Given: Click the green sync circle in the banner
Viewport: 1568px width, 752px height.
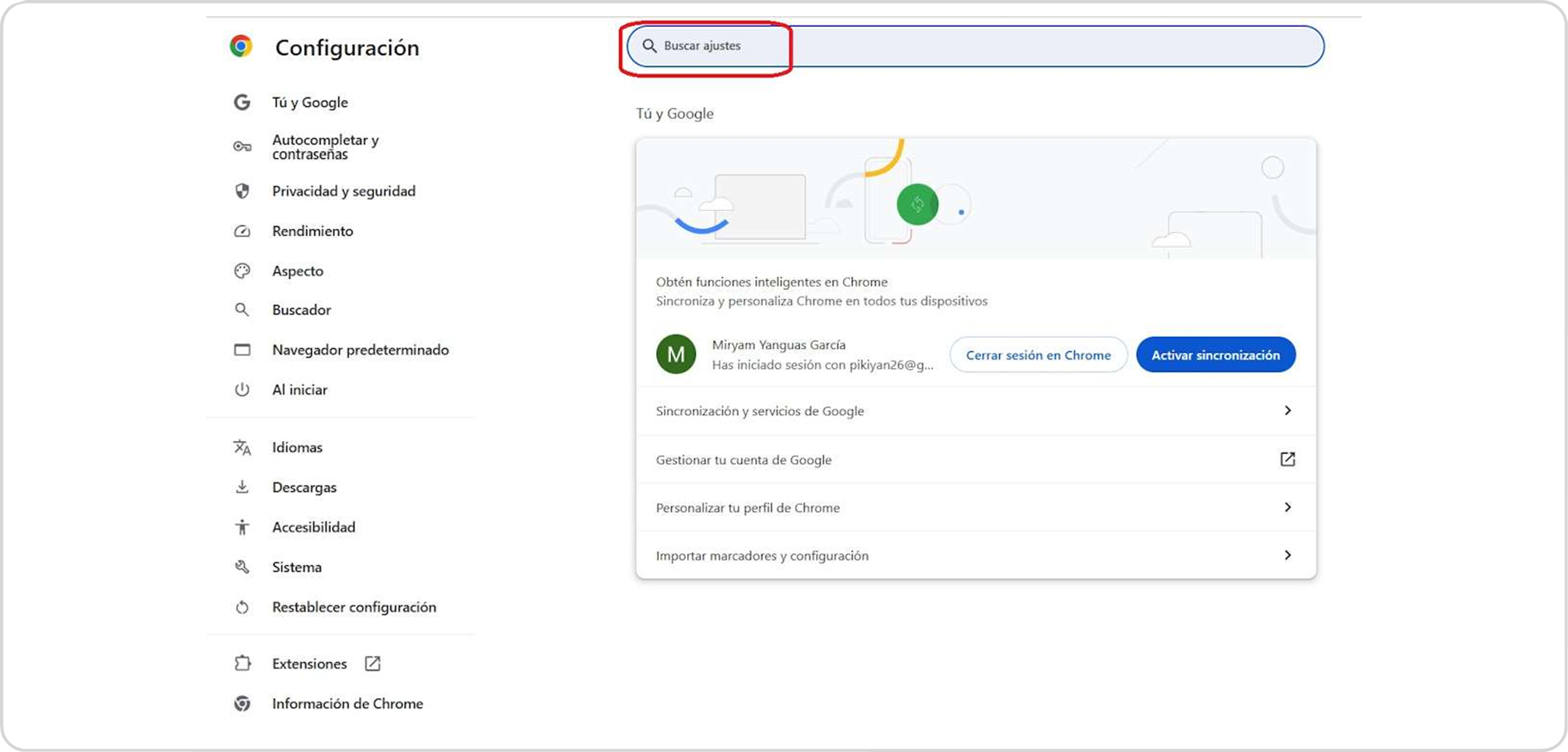Looking at the screenshot, I should (x=917, y=204).
